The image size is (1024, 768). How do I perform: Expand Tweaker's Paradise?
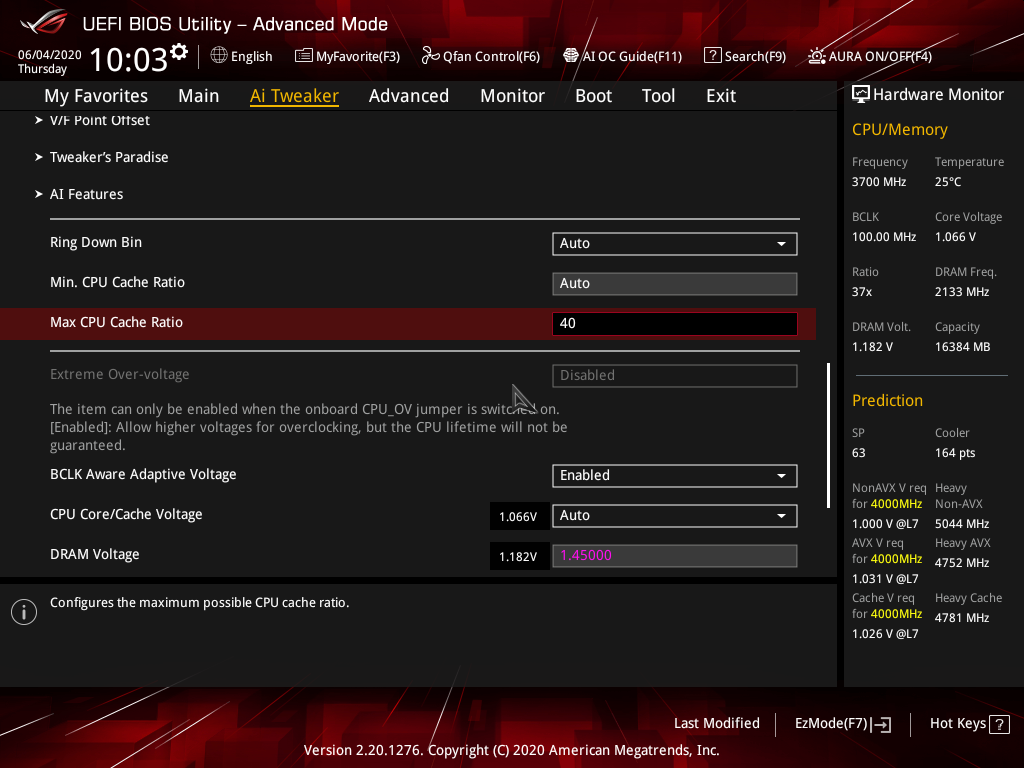(x=110, y=157)
